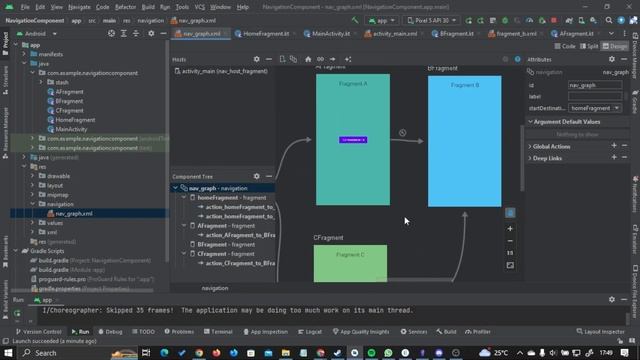The width and height of the screenshot is (640, 360).
Task: Open Project panel gear options
Action: pyautogui.click(x=151, y=33)
